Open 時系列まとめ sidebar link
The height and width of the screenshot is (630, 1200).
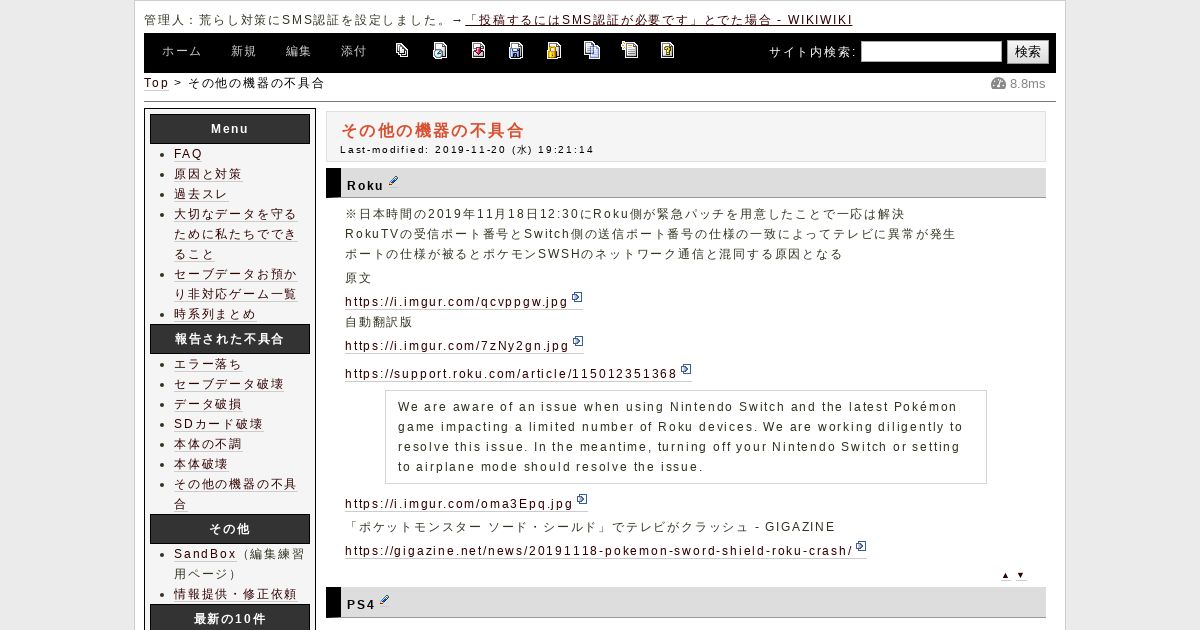point(215,314)
